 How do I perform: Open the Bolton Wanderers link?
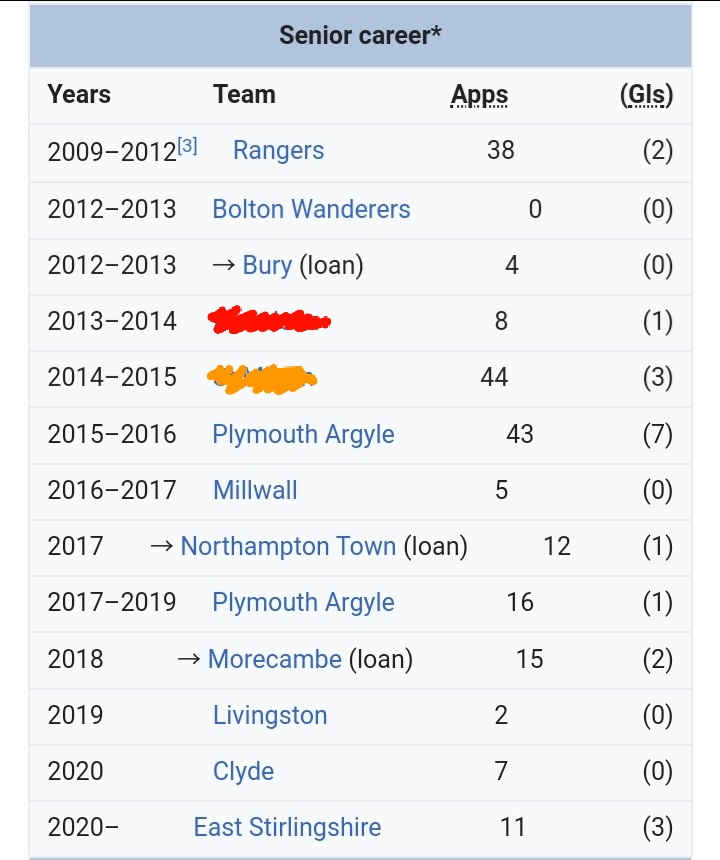tap(311, 209)
